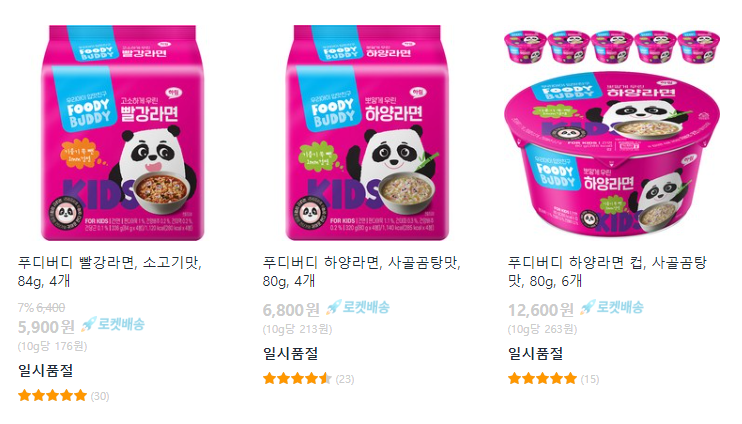Screen dimensions: 742x424
Task: Open the 하양라면 bag product image
Action: [367, 133]
